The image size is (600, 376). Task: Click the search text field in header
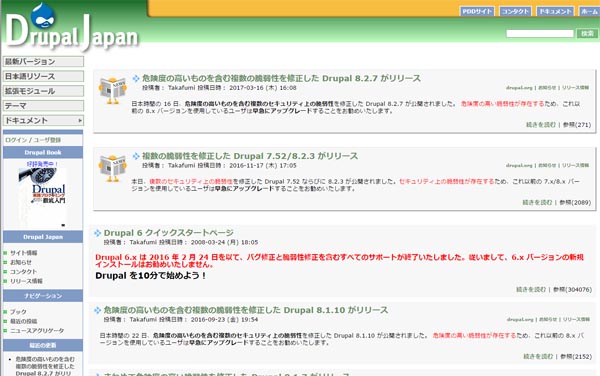(x=540, y=34)
